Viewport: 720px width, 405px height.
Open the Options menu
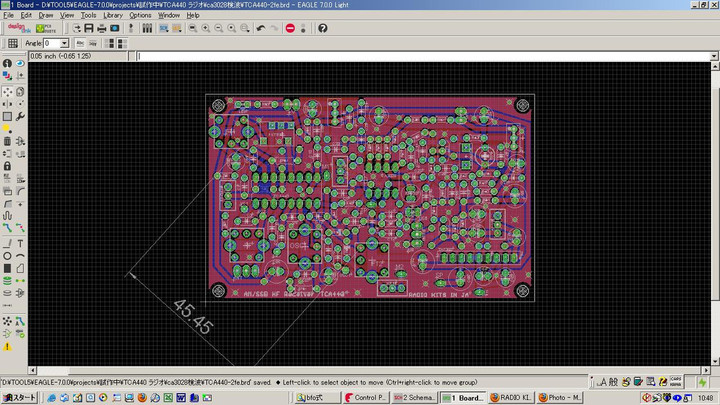[140, 16]
